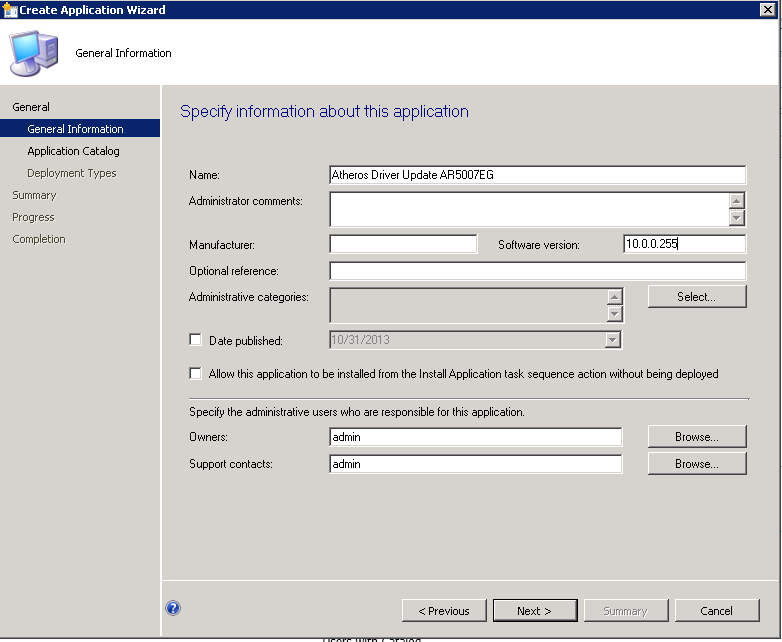
Task: Check Allow install from task sequence option
Action: pyautogui.click(x=195, y=374)
